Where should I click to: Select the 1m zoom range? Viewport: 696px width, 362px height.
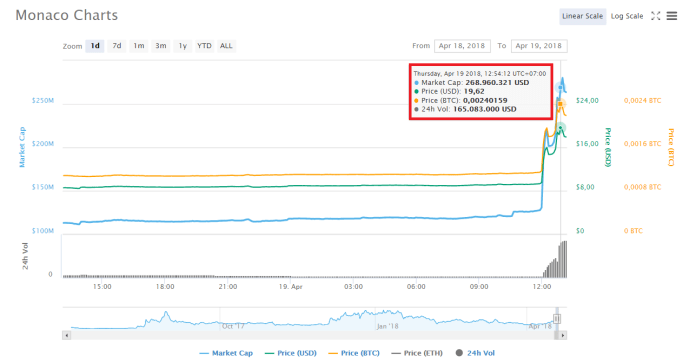139,46
